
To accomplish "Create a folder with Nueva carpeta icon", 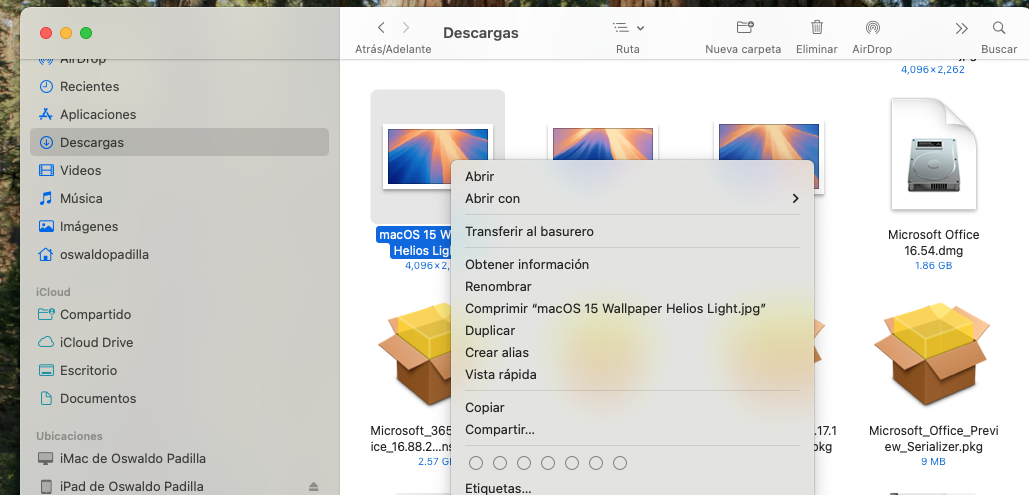I will coord(744,28).
